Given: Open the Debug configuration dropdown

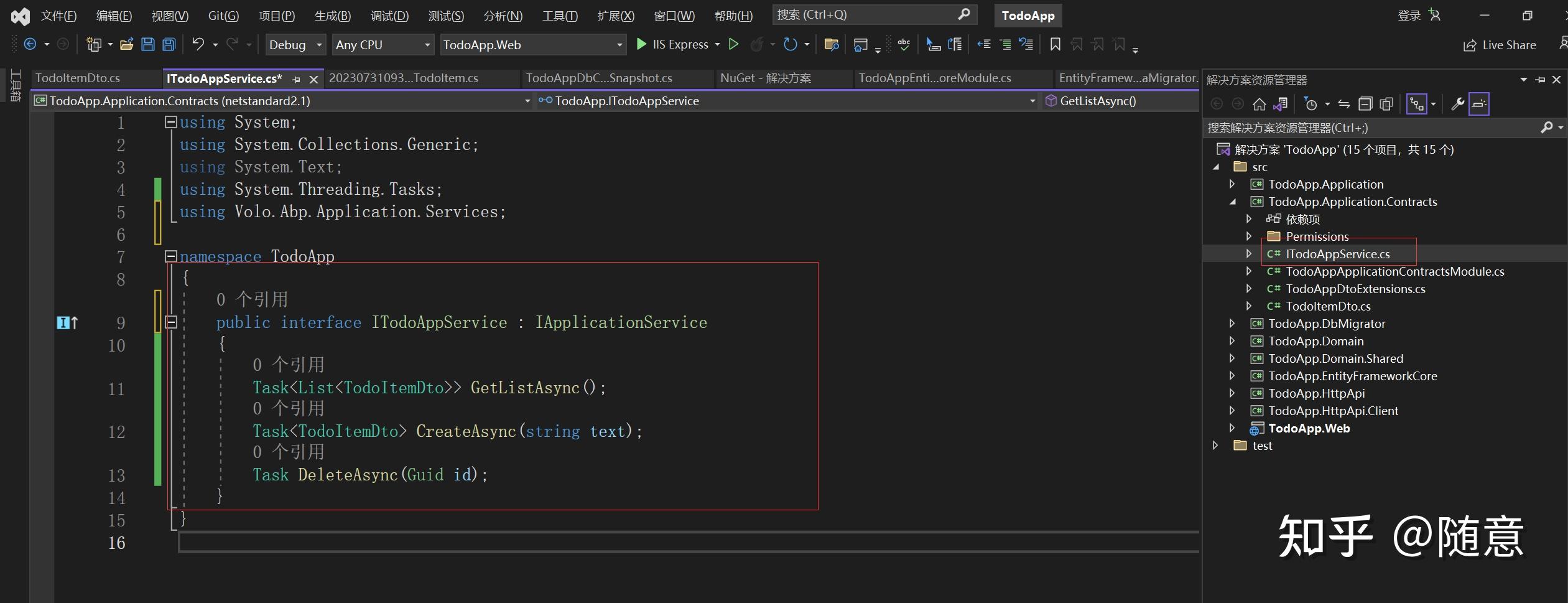Looking at the screenshot, I should [x=295, y=44].
